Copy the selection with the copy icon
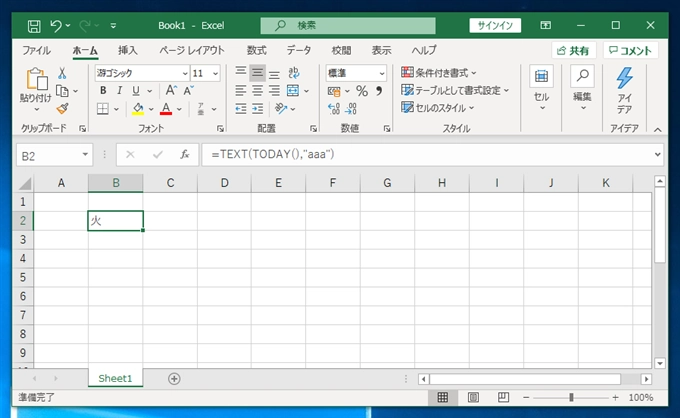This screenshot has width=680, height=418. (x=62, y=91)
